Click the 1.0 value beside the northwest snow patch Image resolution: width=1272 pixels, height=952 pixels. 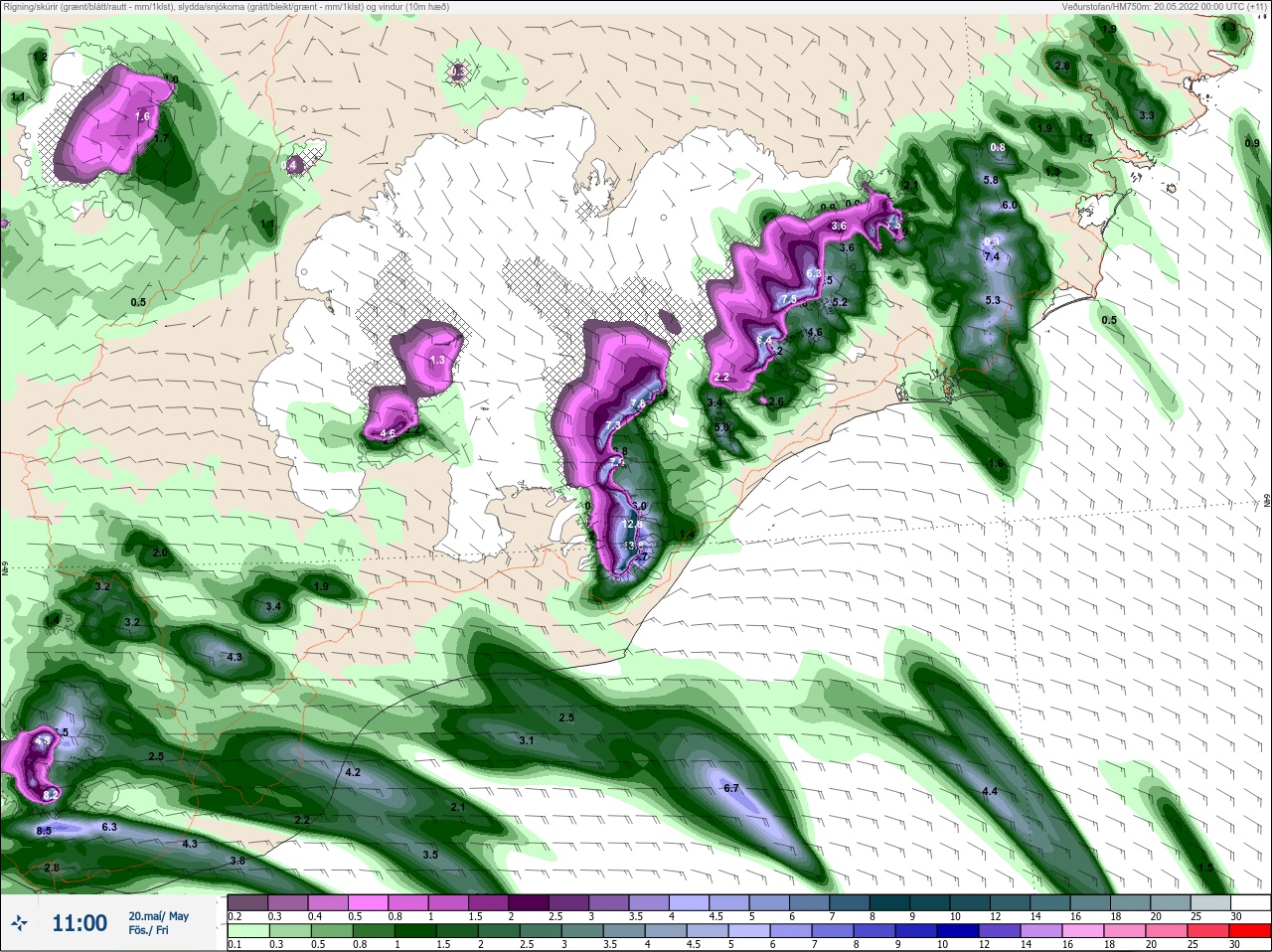171,79
